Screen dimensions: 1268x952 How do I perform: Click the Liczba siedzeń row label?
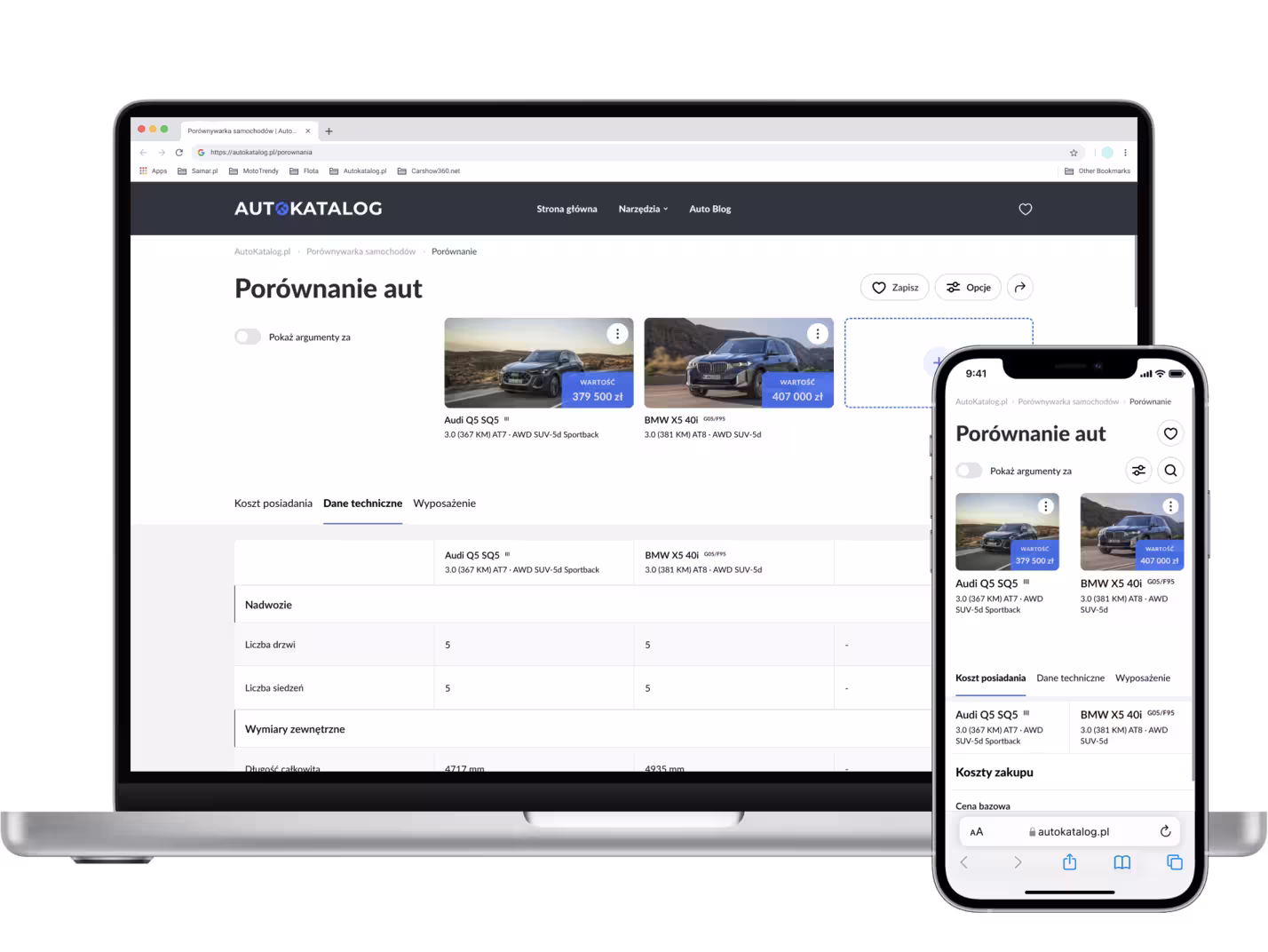click(274, 687)
